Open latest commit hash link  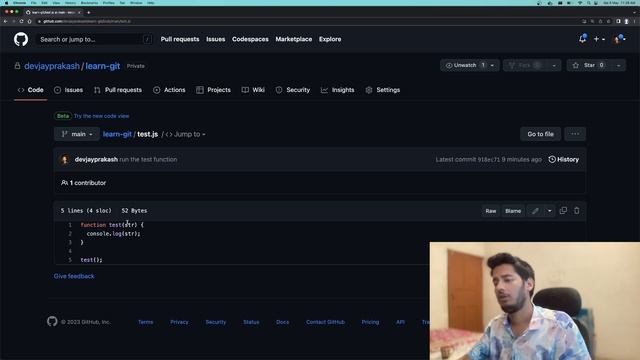coord(489,160)
